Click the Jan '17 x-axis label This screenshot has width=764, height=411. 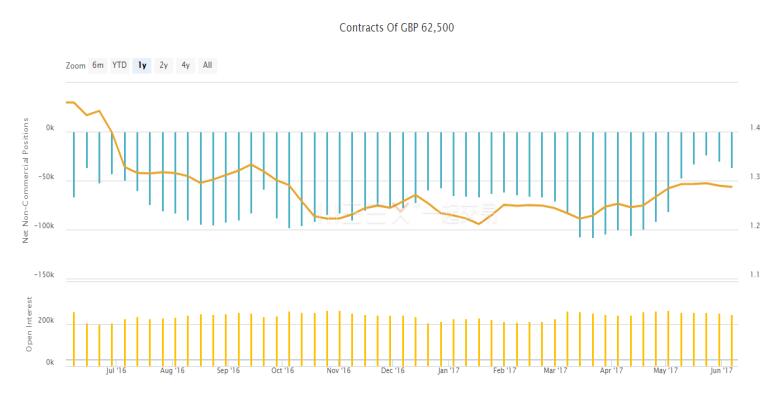pos(448,370)
